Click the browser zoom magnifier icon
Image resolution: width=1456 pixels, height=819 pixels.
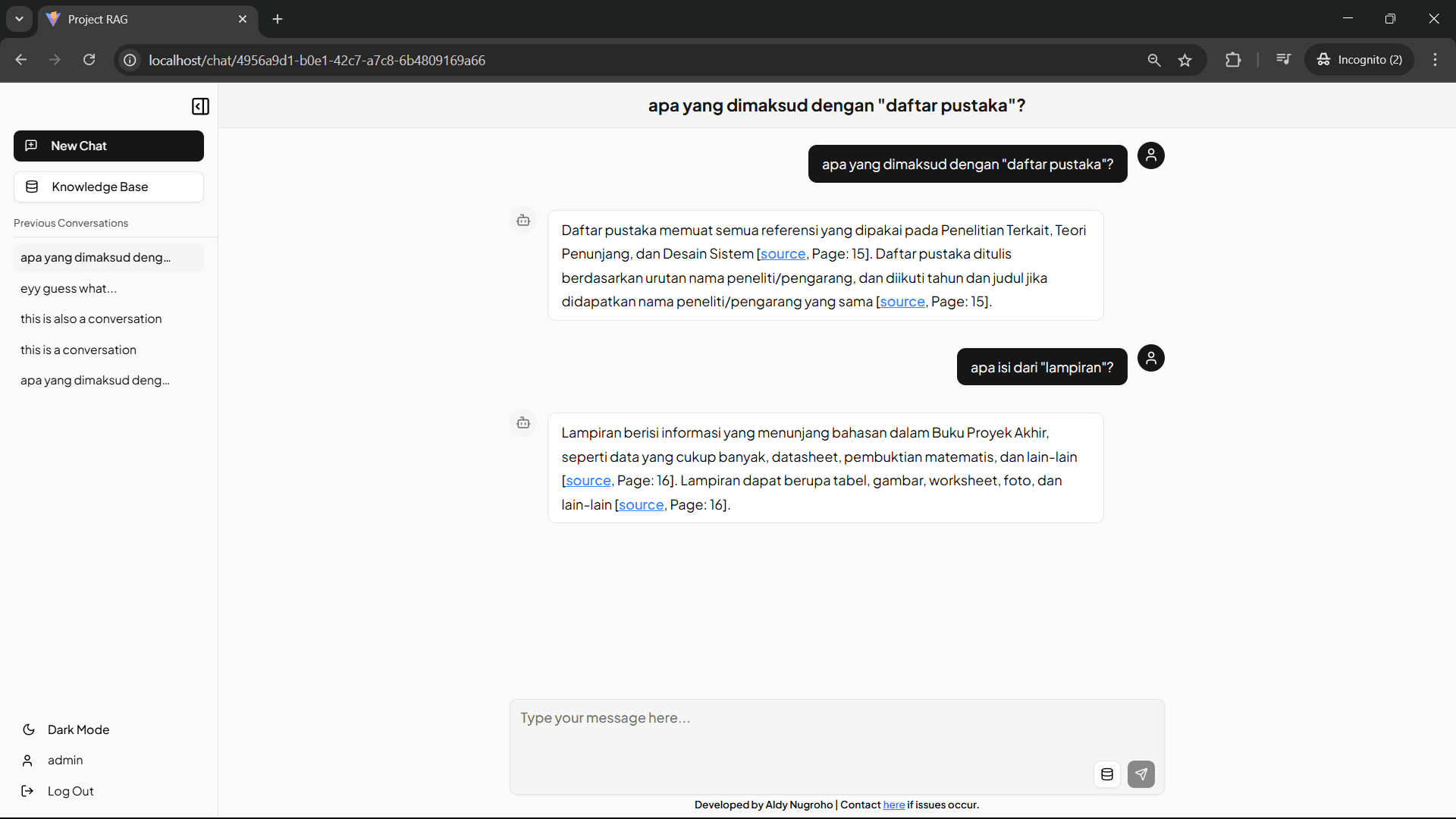coord(1153,60)
